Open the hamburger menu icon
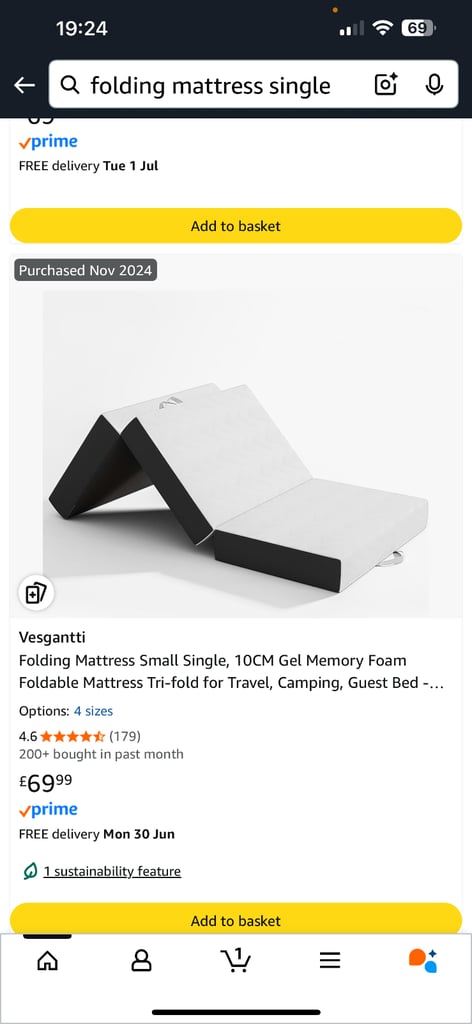This screenshot has width=472, height=1024. [x=330, y=960]
